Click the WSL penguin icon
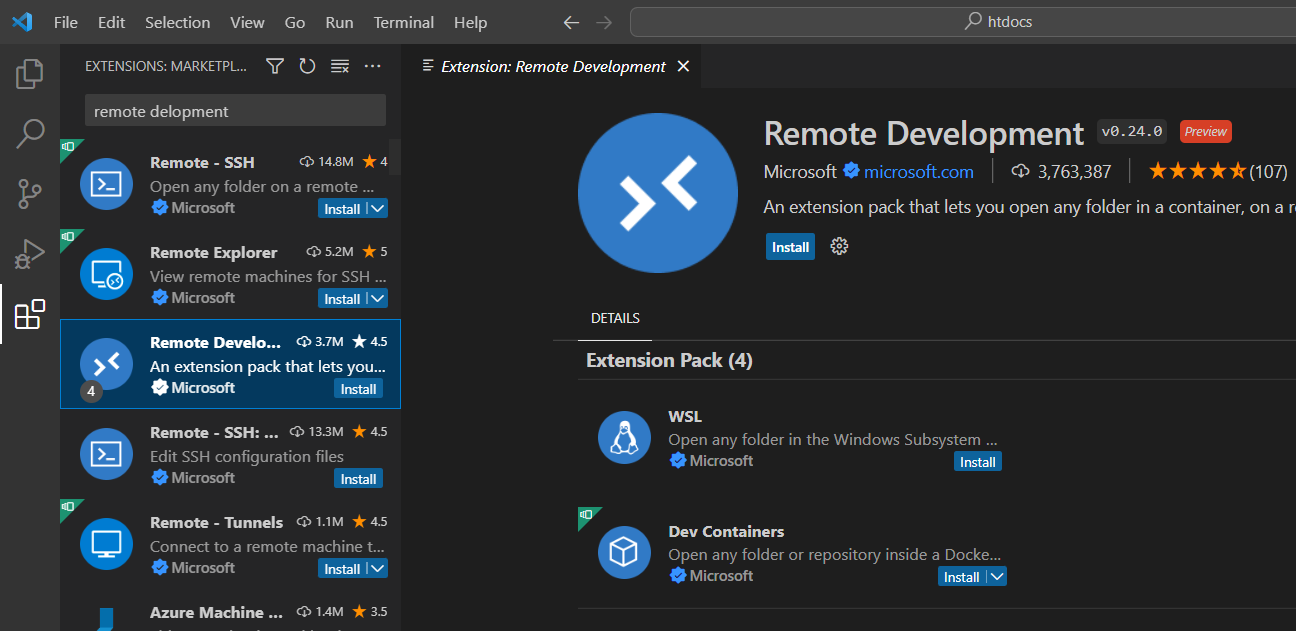This screenshot has width=1296, height=631. tap(624, 438)
